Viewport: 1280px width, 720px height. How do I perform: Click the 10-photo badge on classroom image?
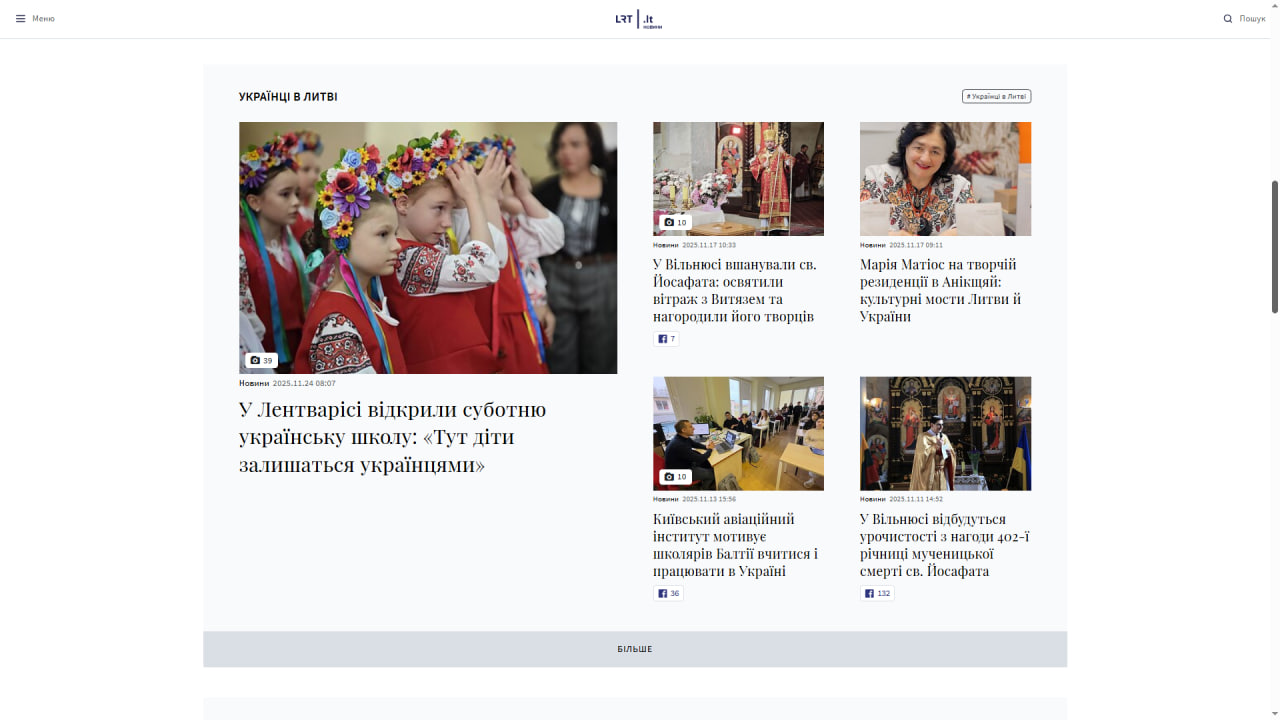[676, 477]
